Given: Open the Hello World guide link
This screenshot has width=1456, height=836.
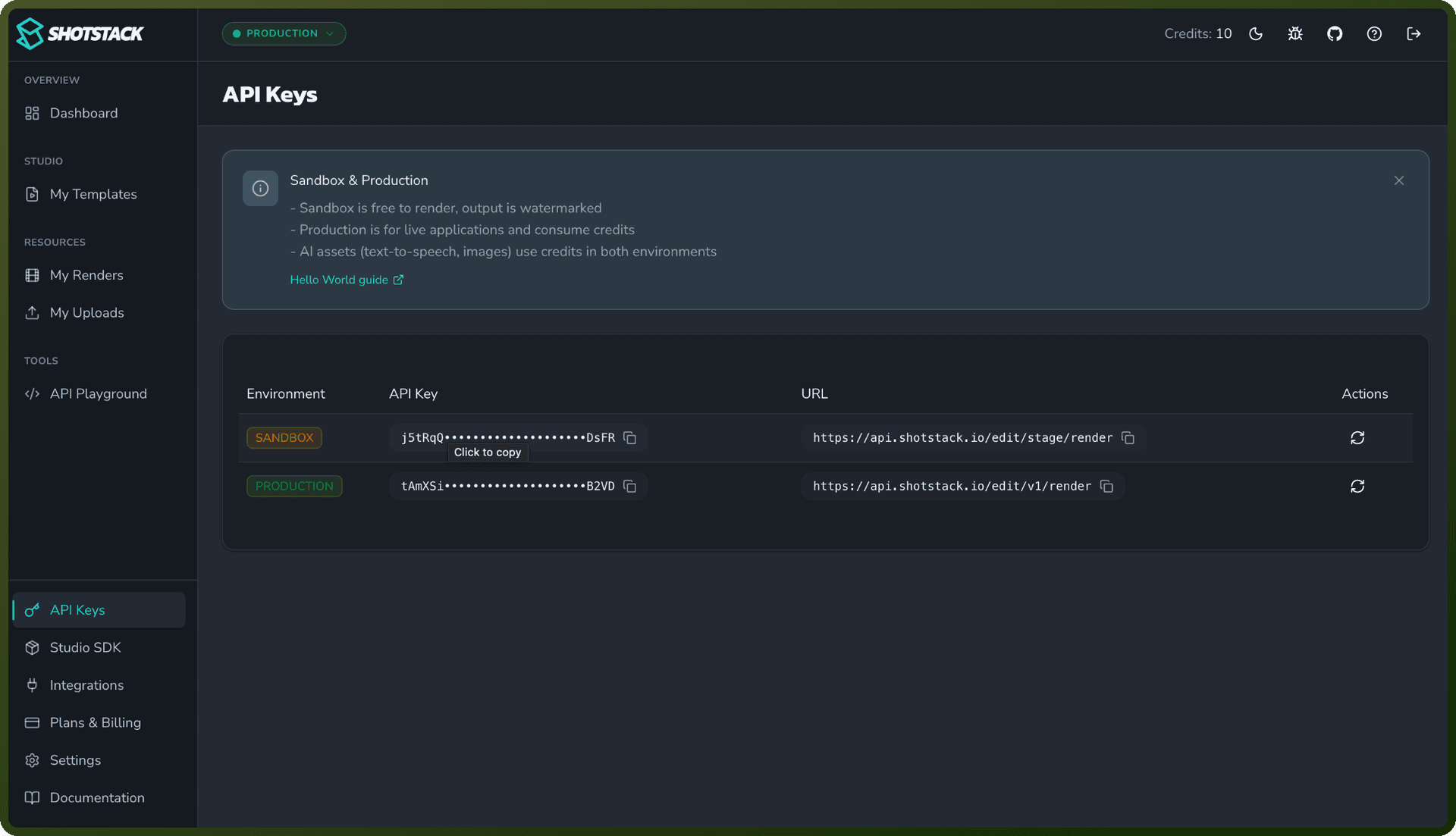Looking at the screenshot, I should [x=347, y=280].
